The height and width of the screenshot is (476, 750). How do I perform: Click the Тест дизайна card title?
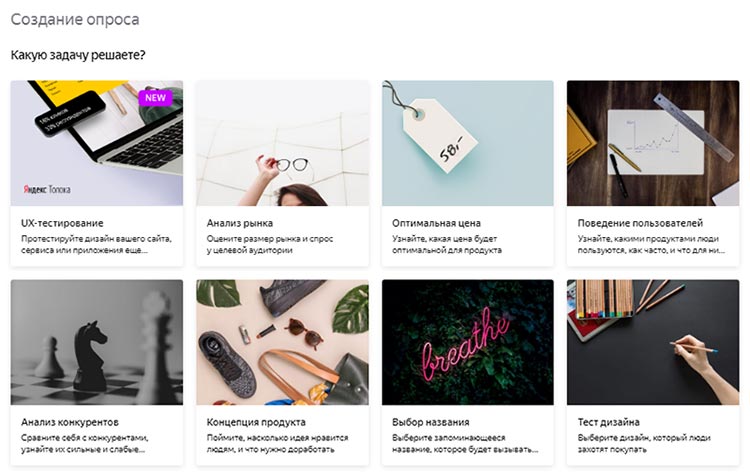tap(608, 422)
